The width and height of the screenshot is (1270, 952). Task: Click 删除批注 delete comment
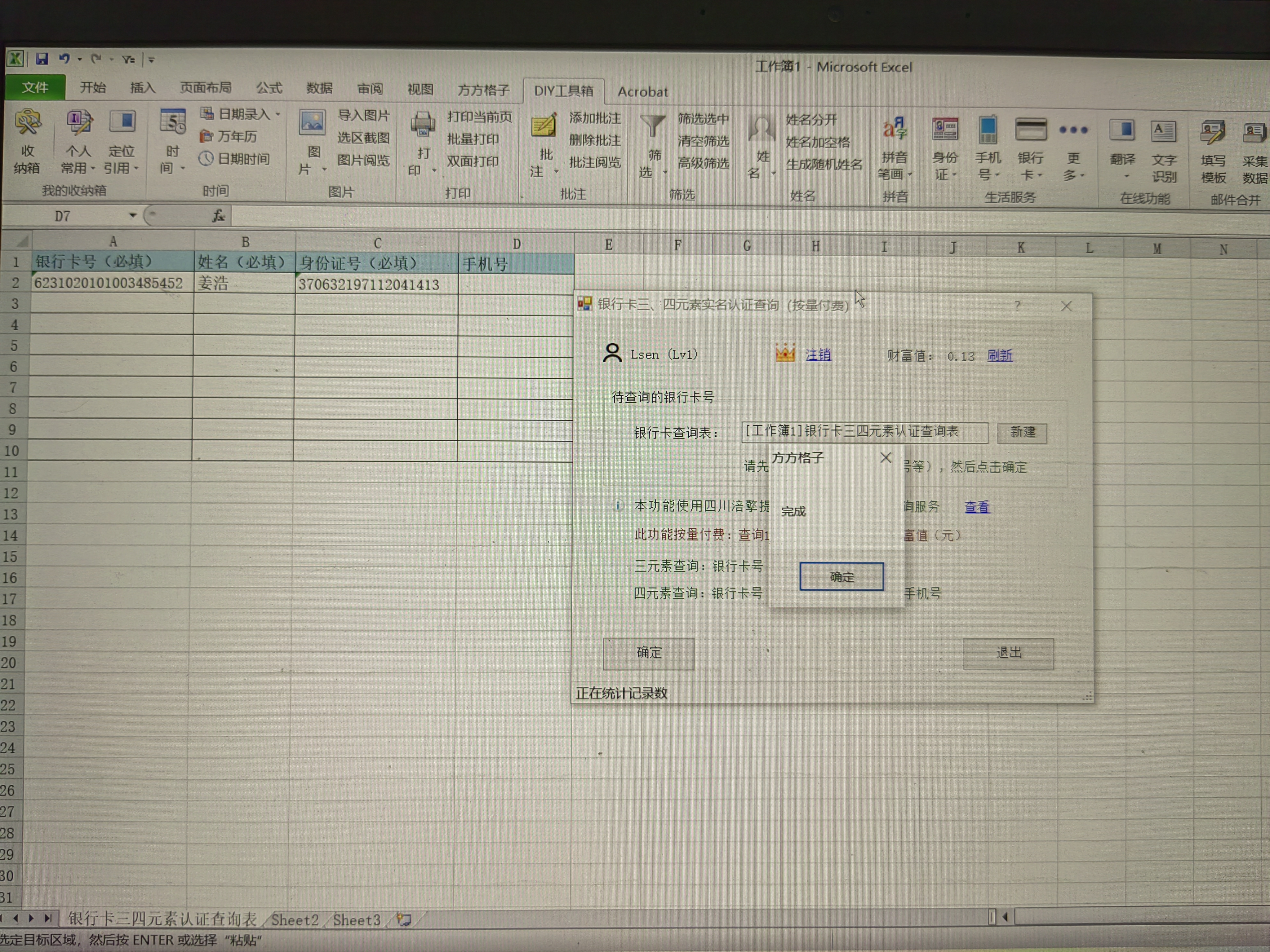click(x=595, y=141)
